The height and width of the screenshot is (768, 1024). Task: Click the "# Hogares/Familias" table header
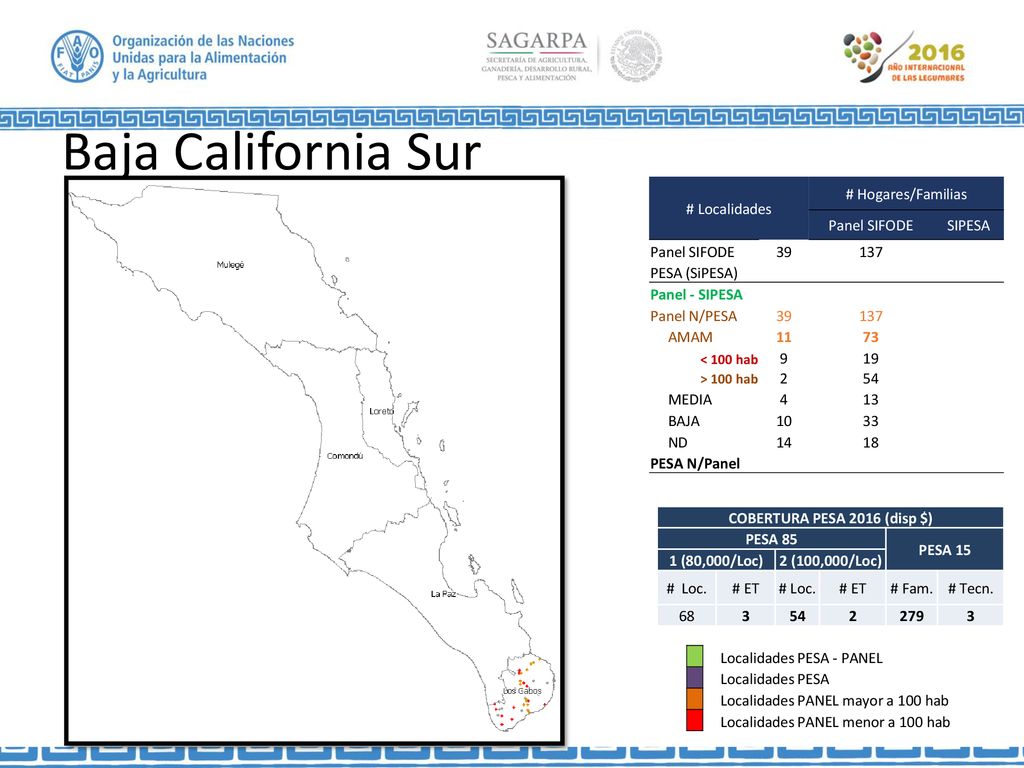point(906,194)
